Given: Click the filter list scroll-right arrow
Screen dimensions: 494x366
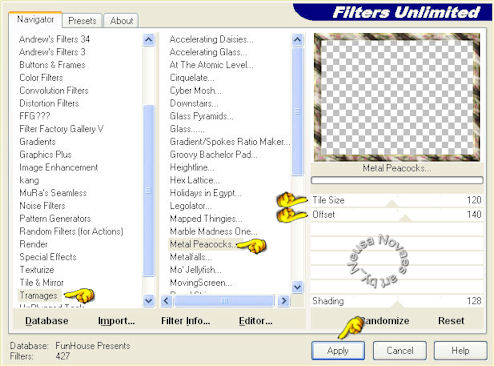Looking at the screenshot, I should point(284,301).
